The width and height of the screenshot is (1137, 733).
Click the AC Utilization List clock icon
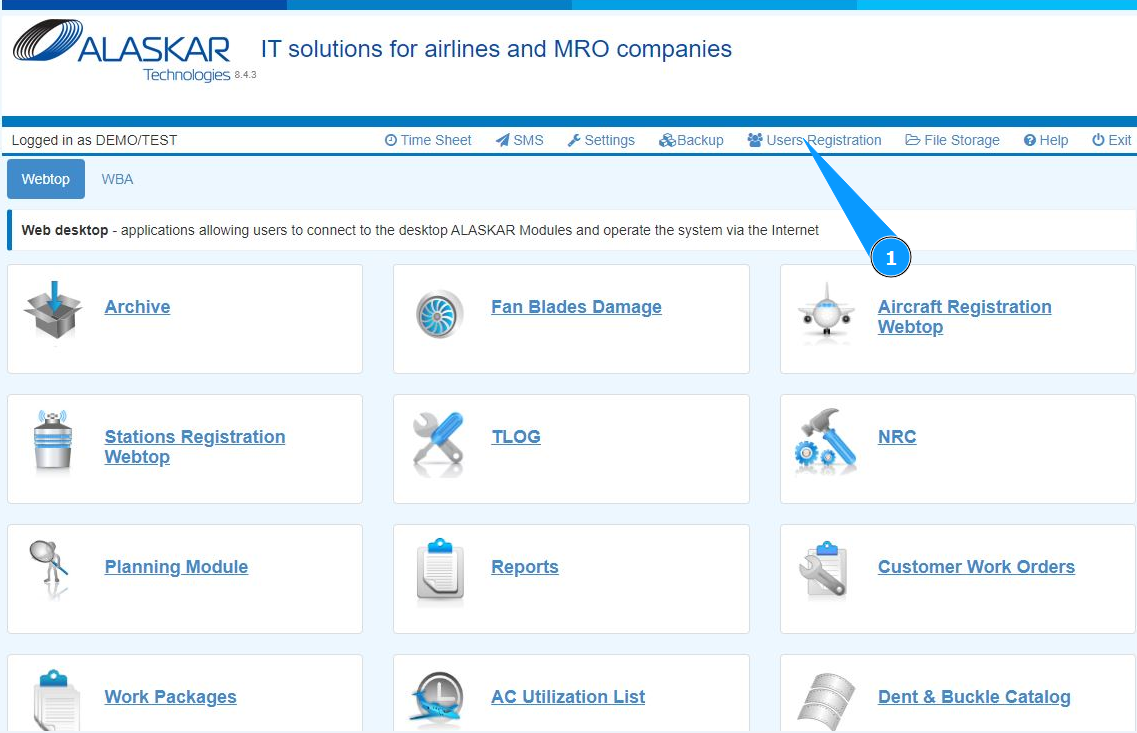[x=437, y=697]
